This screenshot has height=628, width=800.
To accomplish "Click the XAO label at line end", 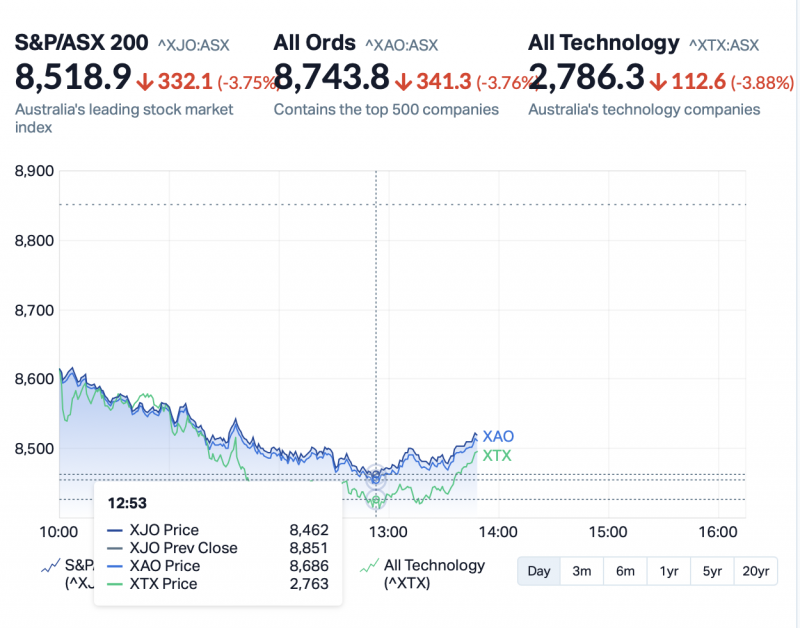I will (x=498, y=437).
